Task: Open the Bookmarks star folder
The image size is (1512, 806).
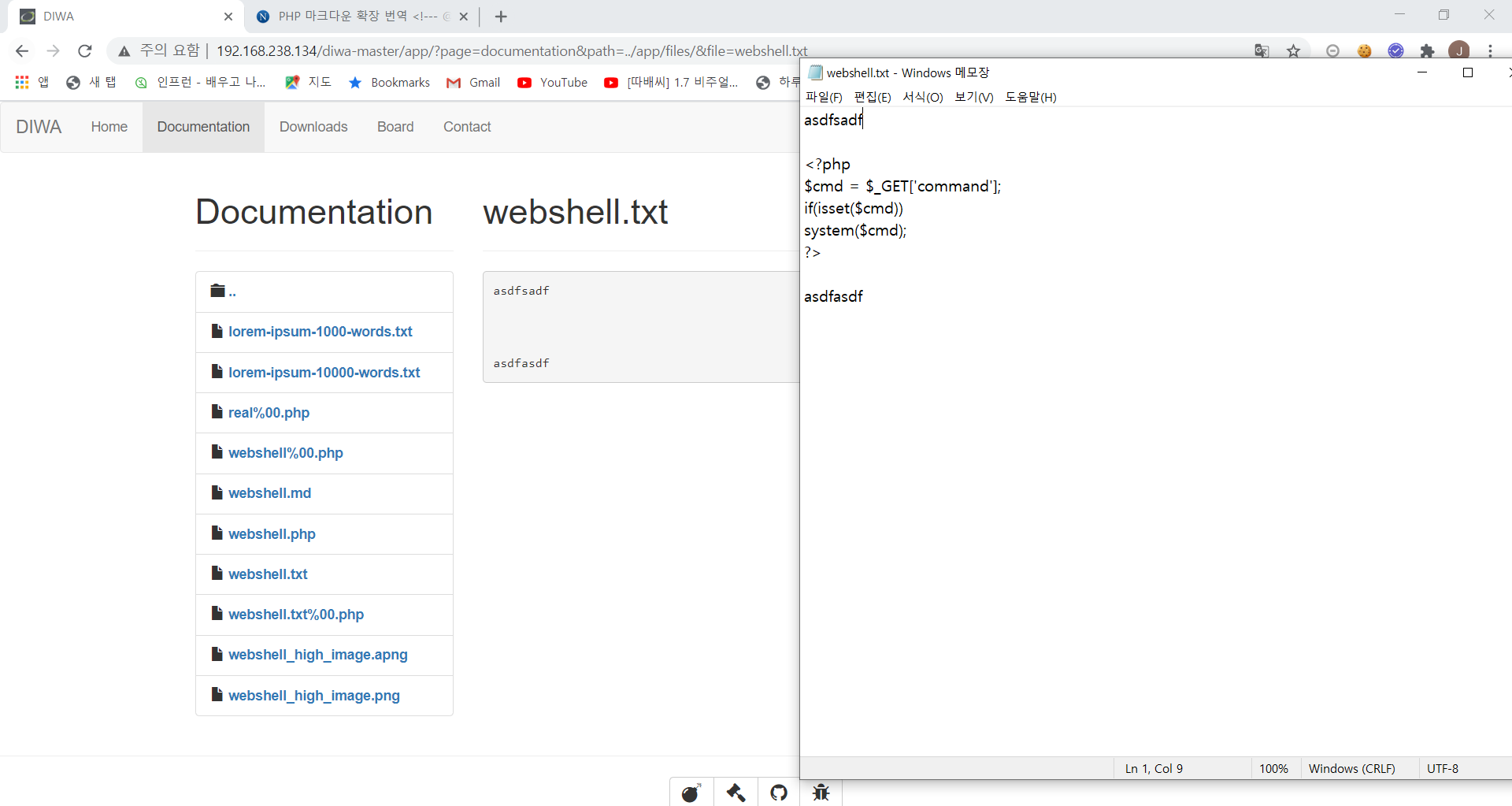Action: click(389, 82)
